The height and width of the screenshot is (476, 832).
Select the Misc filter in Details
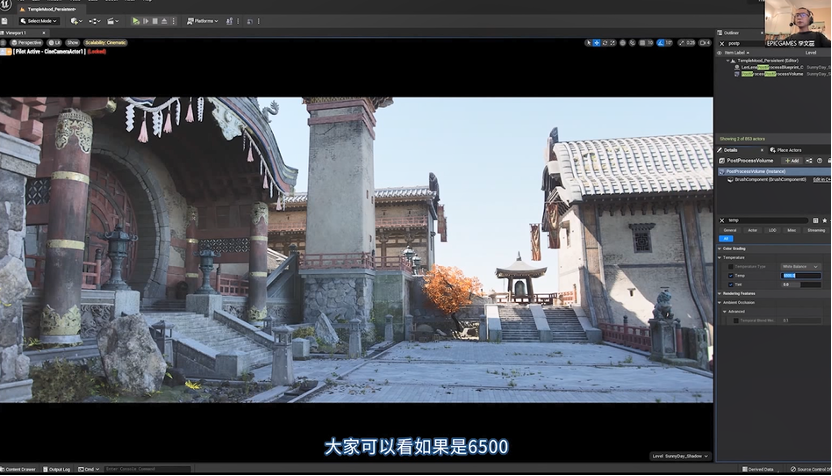pyautogui.click(x=791, y=230)
